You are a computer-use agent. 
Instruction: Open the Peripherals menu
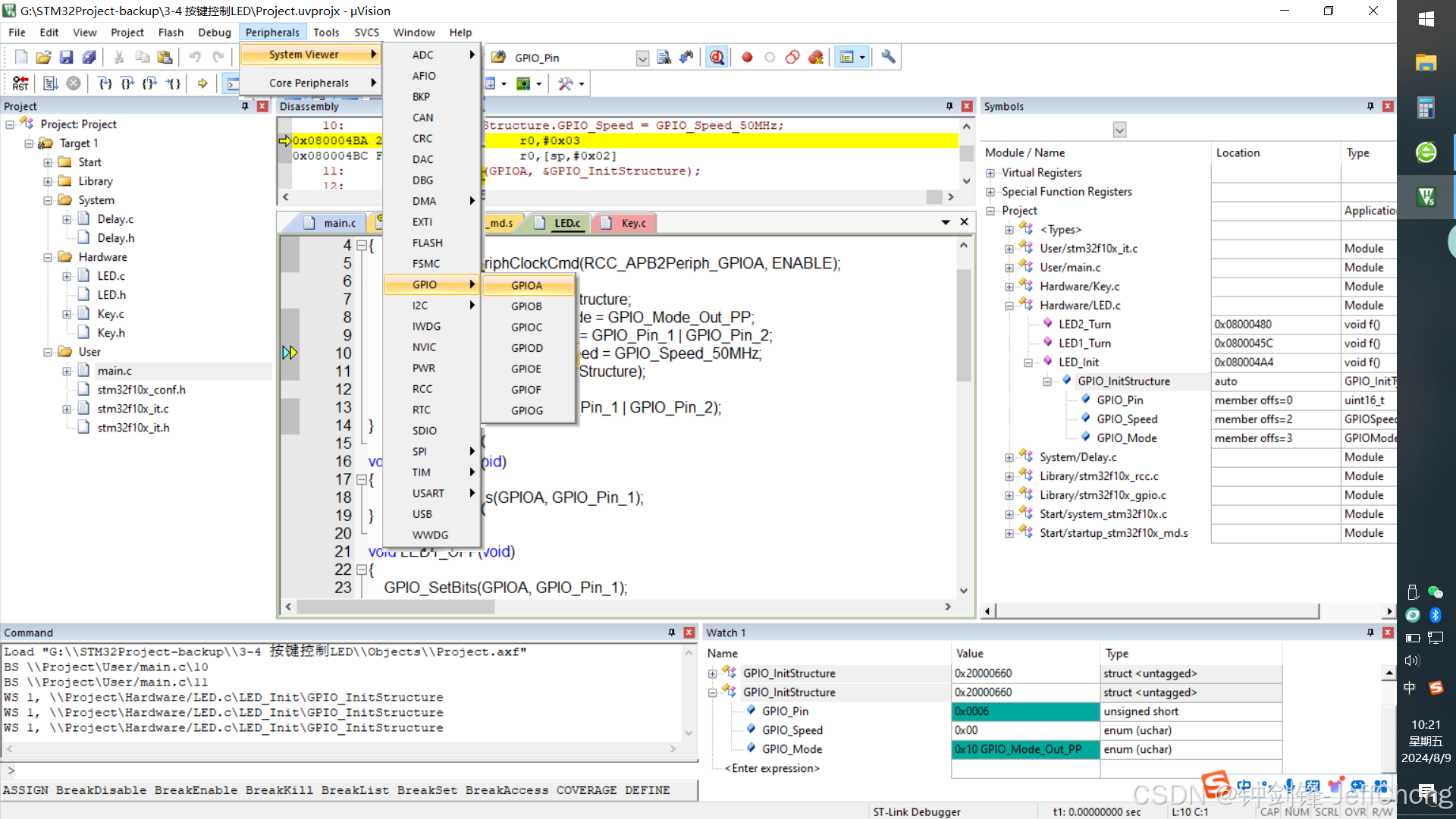point(271,31)
